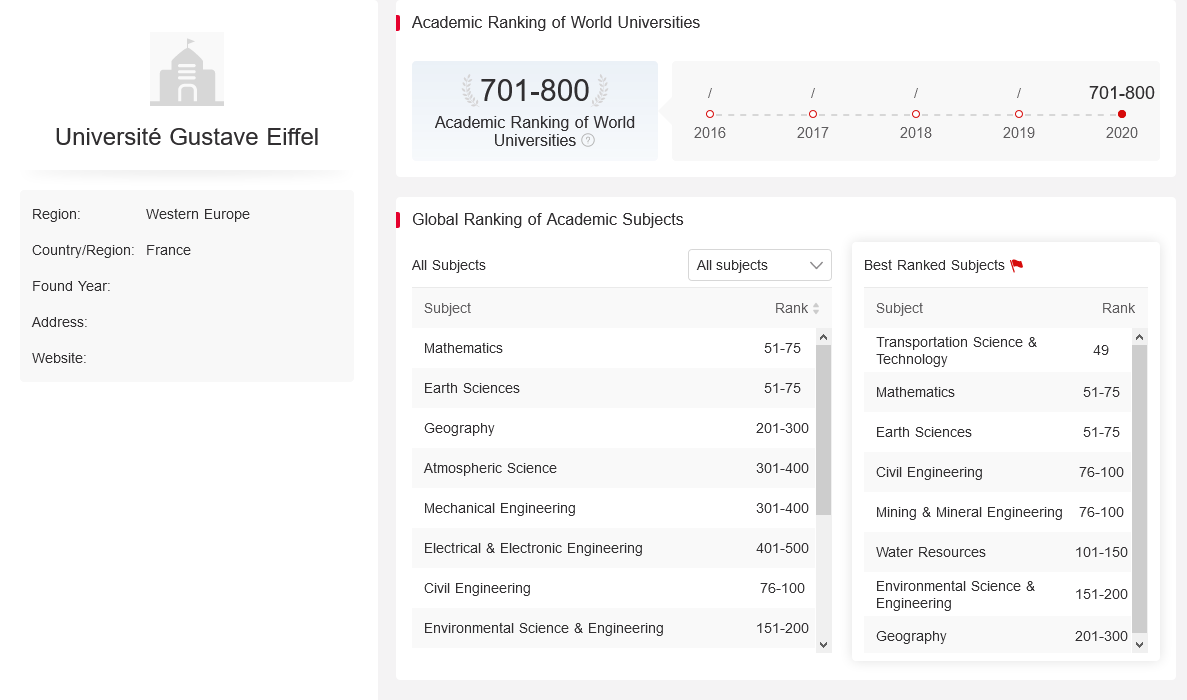The height and width of the screenshot is (700, 1187).
Task: Click the 401-500 rank value
Action: pos(782,549)
